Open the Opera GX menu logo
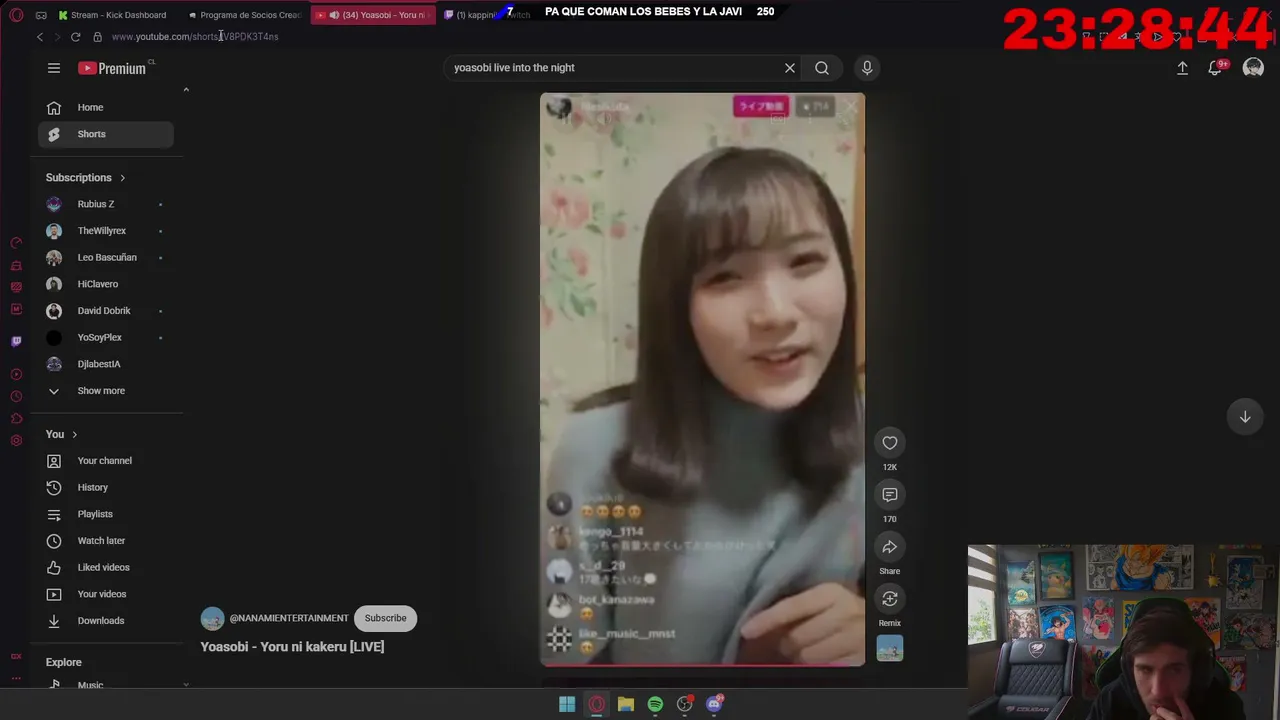Screen dimensions: 1280x720 coord(16,15)
